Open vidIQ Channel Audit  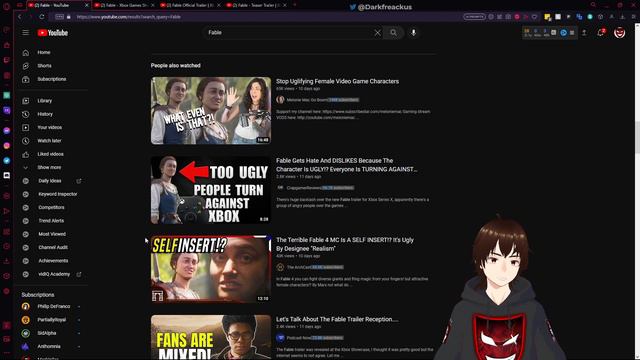pos(53,247)
